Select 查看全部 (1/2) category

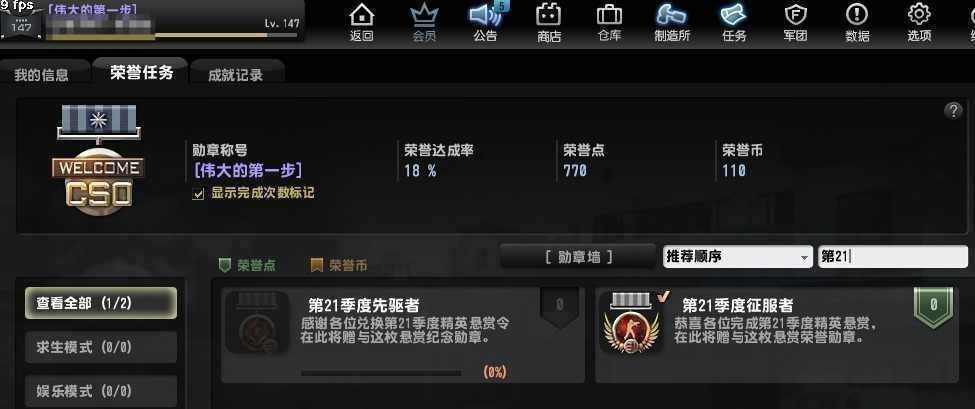point(101,303)
